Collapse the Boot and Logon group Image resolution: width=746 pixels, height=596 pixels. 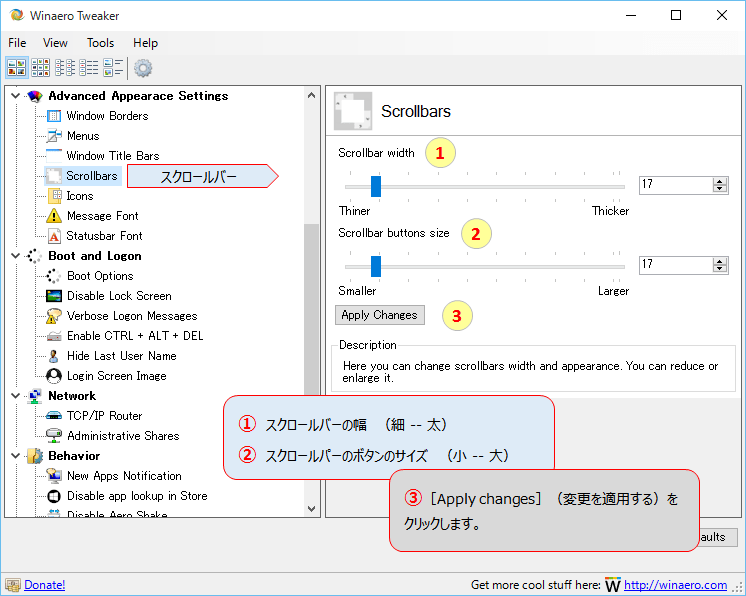15,256
